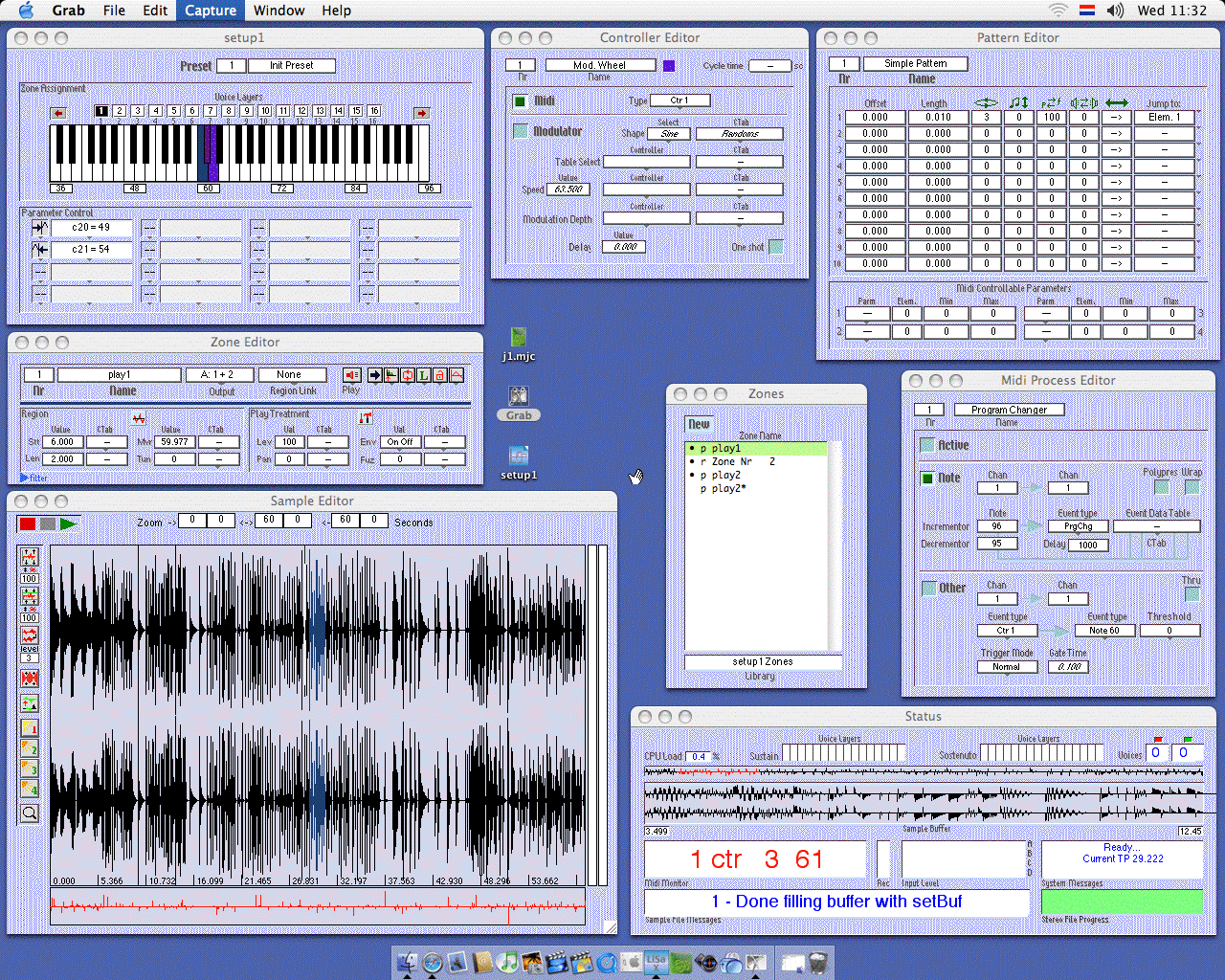Toggle the One shot checkbox

click(775, 247)
